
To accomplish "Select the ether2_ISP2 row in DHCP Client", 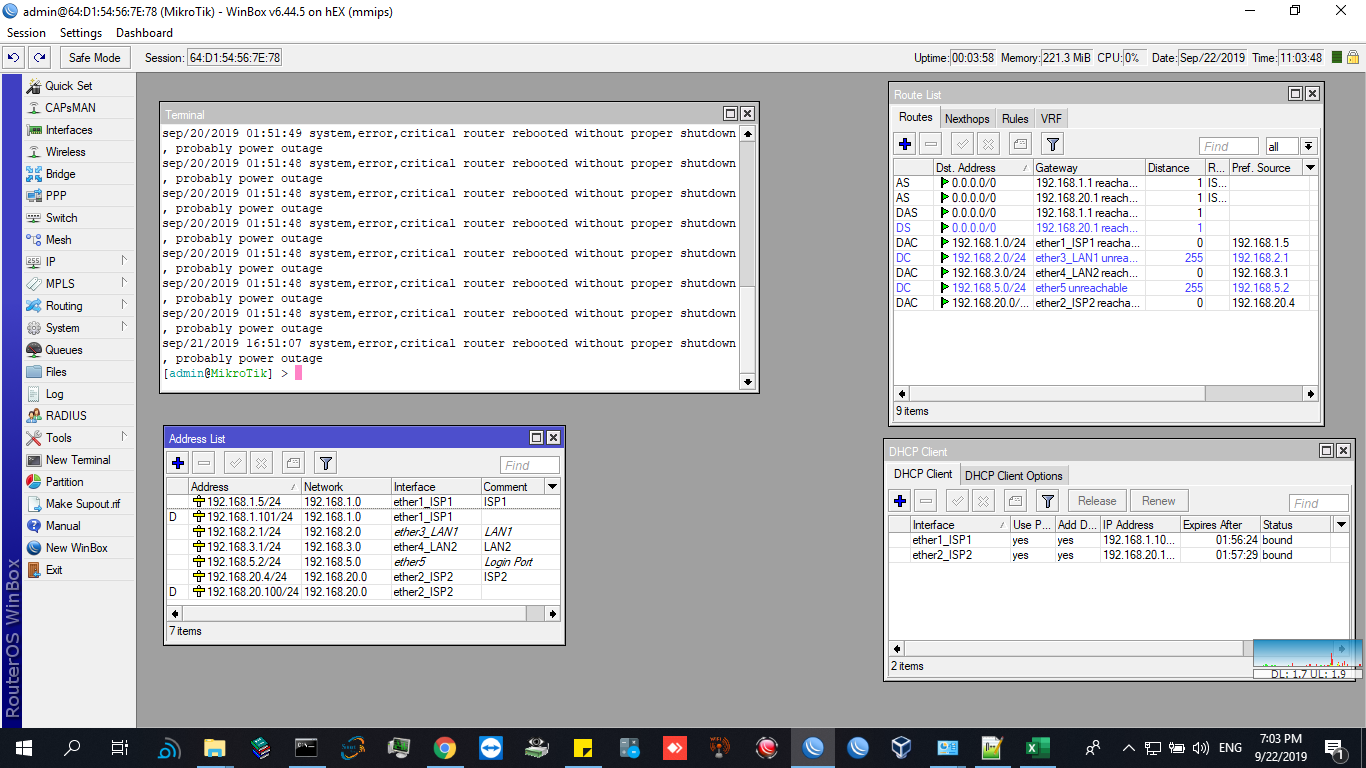I will [1119, 555].
